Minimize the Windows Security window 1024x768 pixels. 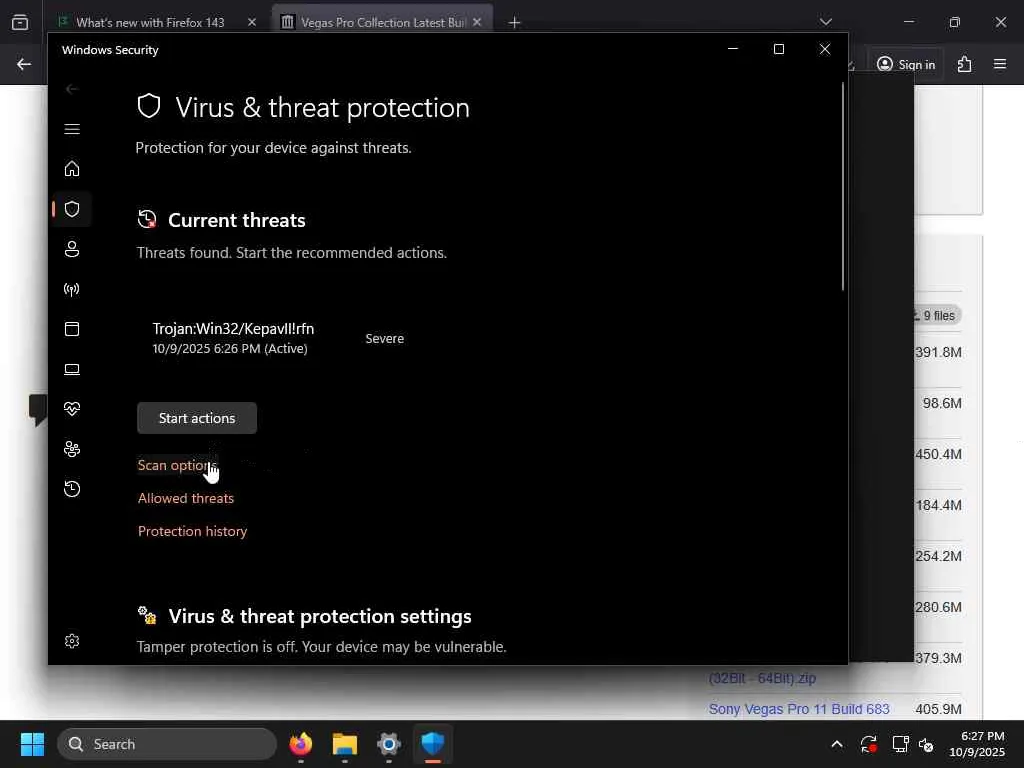click(x=733, y=49)
